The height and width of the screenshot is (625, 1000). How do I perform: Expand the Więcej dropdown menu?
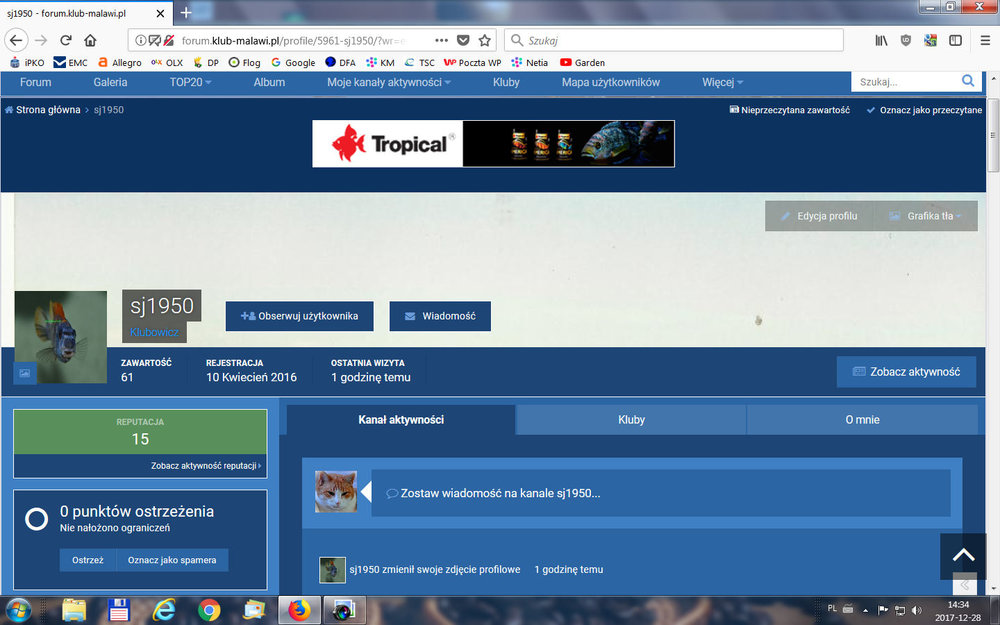[x=723, y=82]
